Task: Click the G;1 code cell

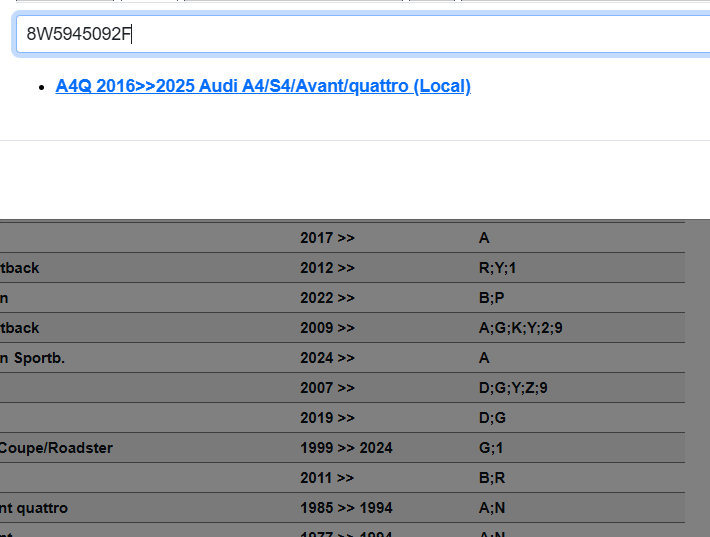Action: coord(489,448)
